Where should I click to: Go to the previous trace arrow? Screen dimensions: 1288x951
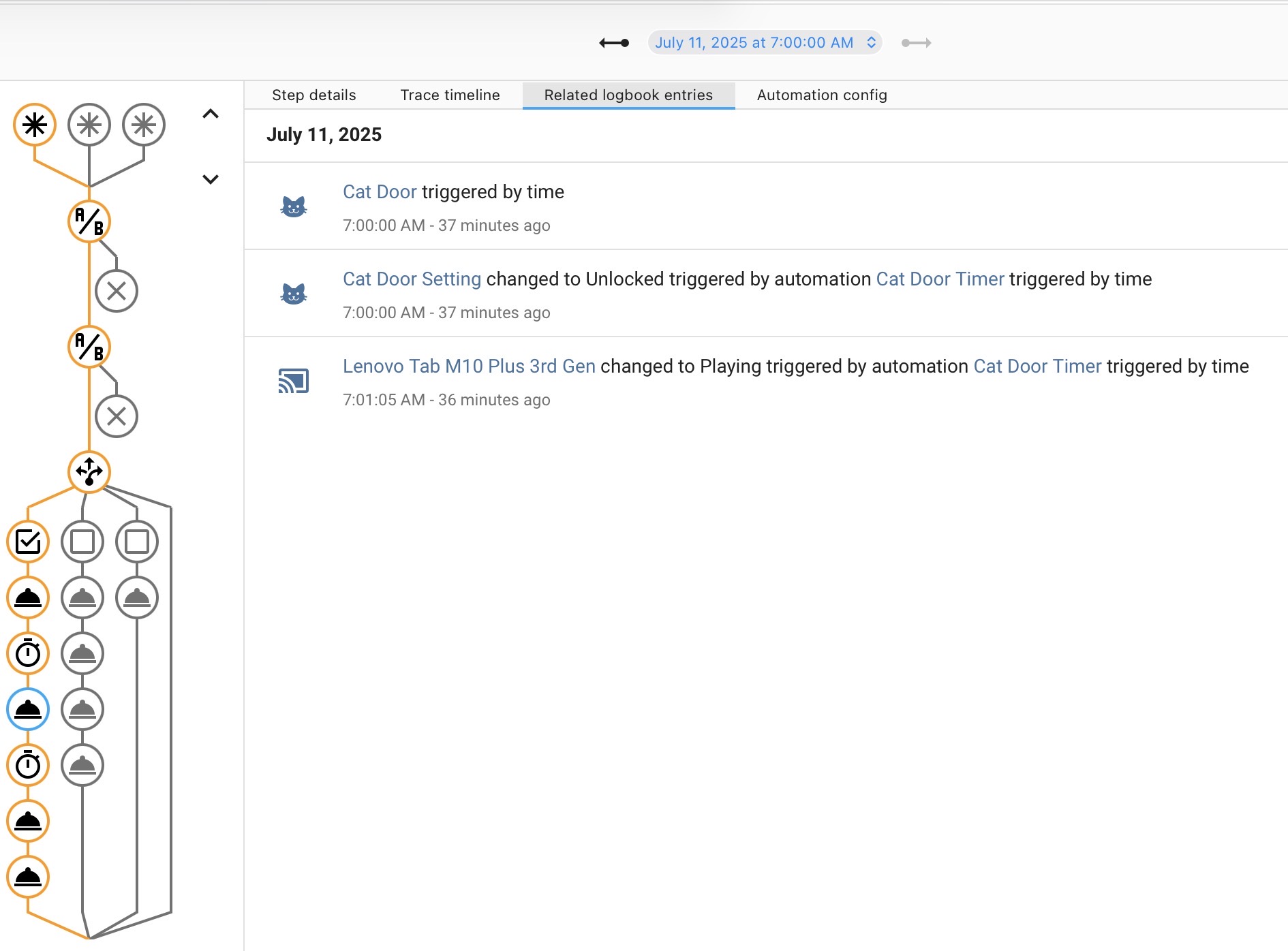614,43
